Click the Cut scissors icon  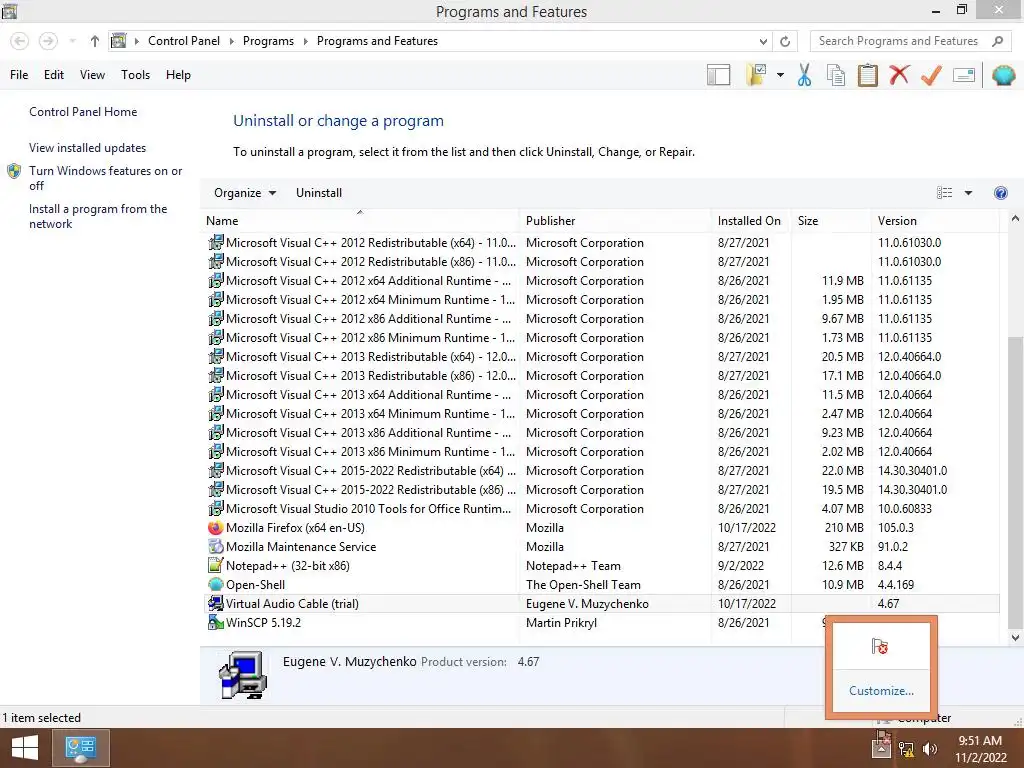coord(804,75)
